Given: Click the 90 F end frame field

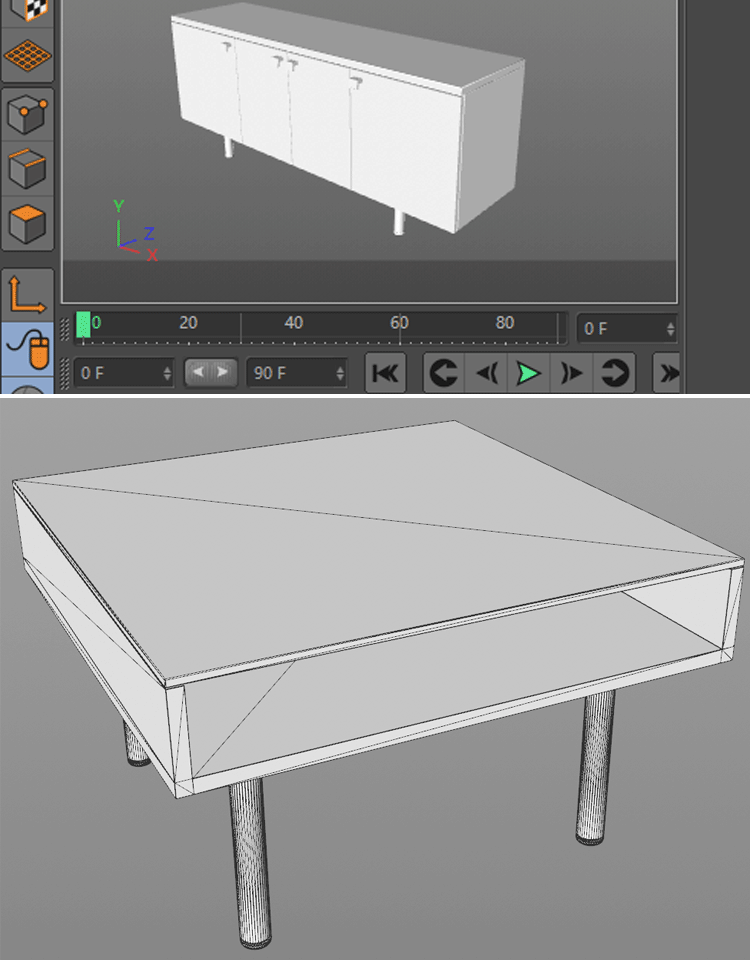Looking at the screenshot, I should click(x=288, y=374).
